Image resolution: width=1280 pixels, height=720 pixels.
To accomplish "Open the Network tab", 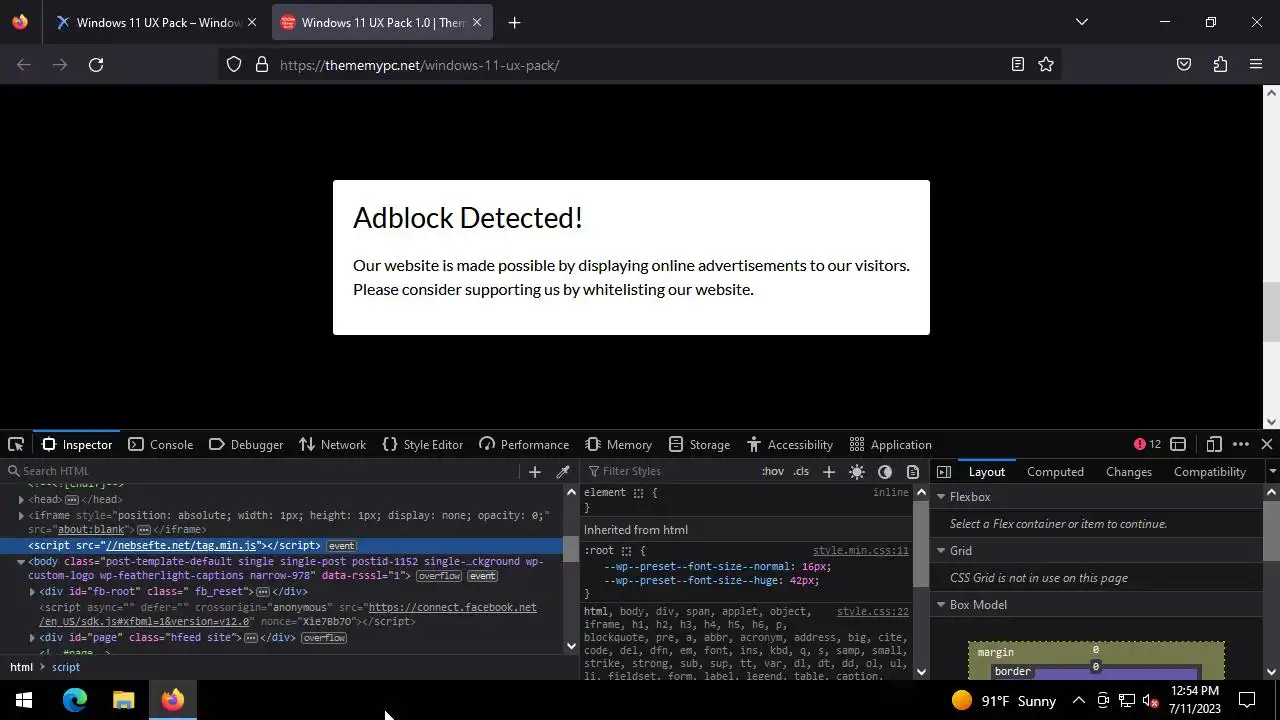I will [x=332, y=444].
